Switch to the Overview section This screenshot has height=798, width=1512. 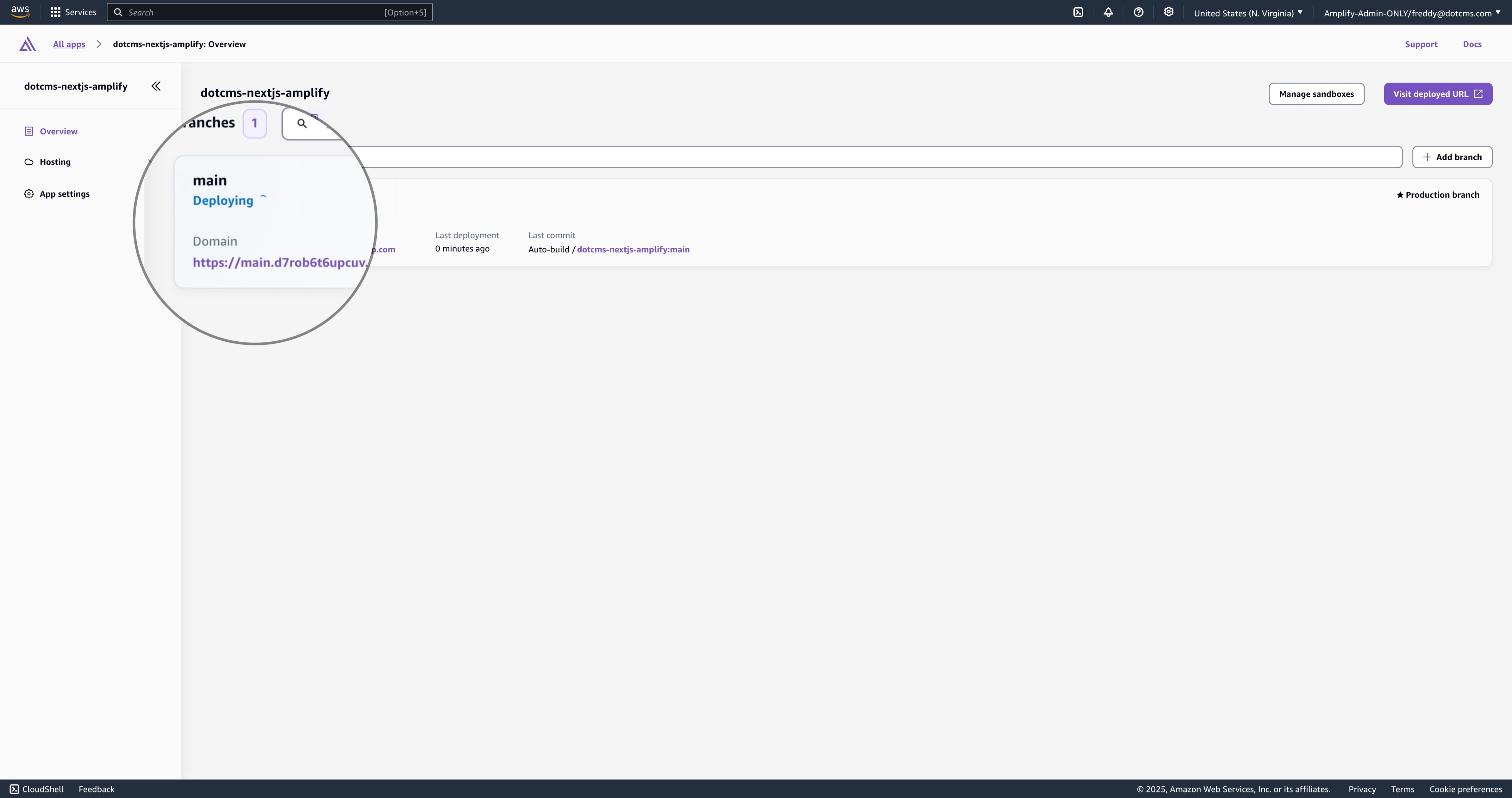(x=58, y=131)
